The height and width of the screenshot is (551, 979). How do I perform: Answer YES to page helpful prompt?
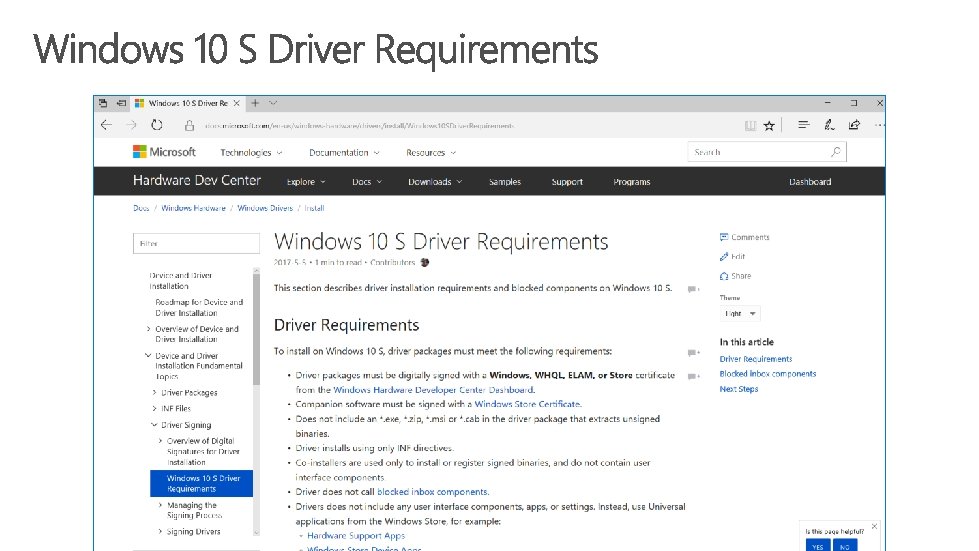point(817,546)
